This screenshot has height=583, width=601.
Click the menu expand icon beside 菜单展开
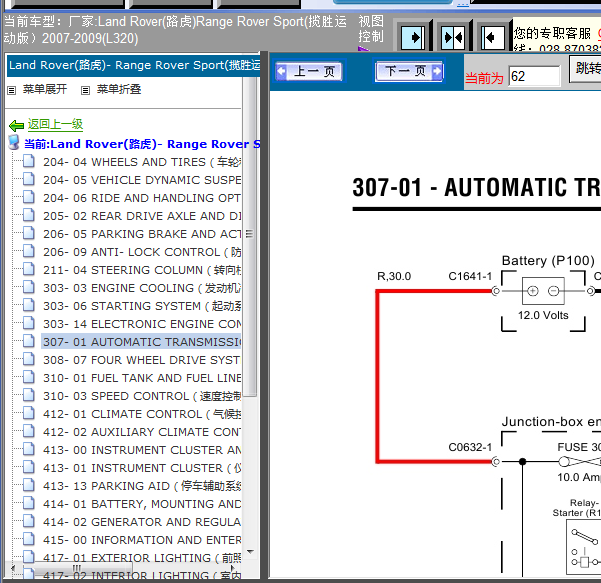pos(12,90)
